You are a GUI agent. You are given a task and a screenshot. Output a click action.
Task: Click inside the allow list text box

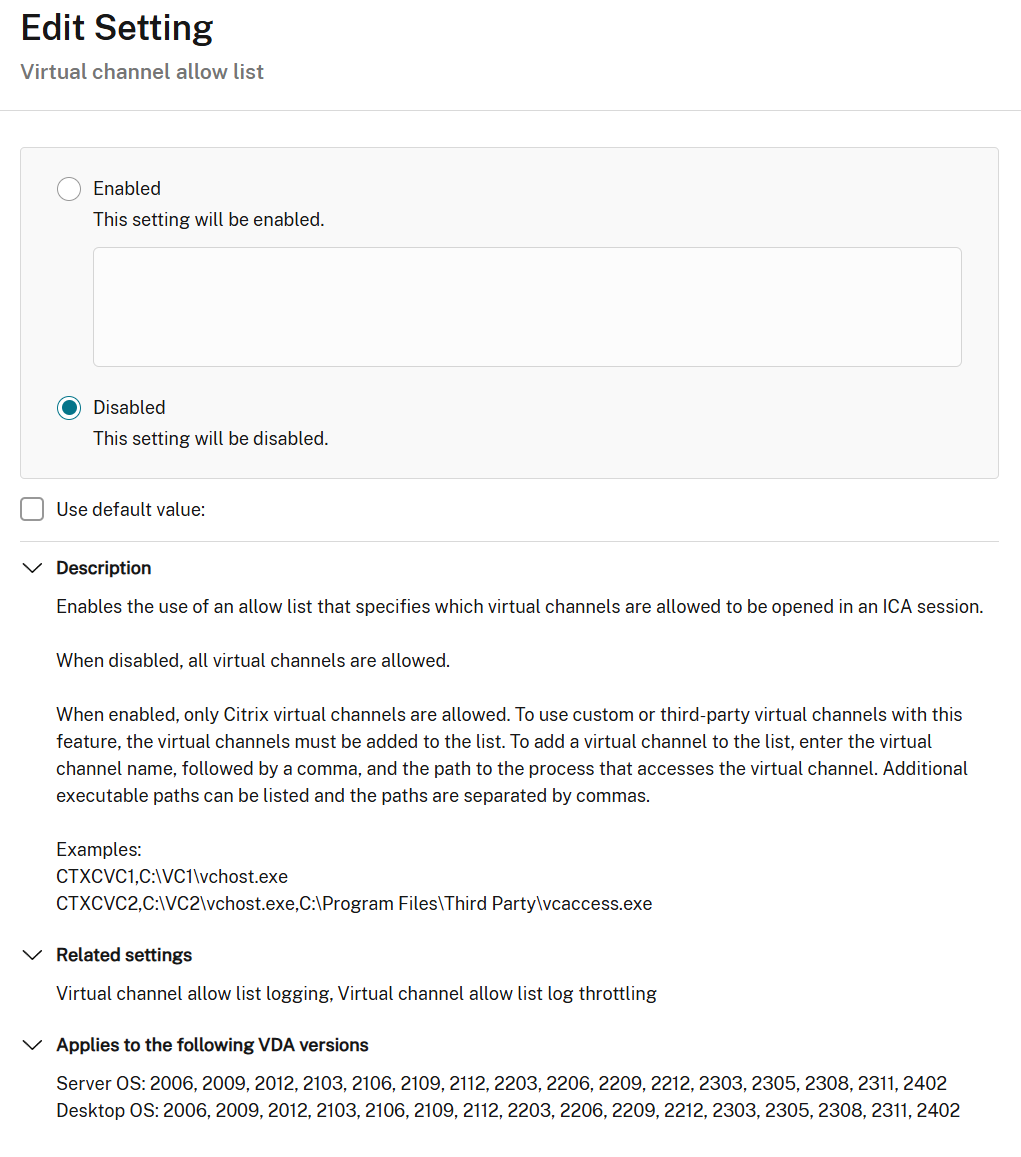point(527,307)
